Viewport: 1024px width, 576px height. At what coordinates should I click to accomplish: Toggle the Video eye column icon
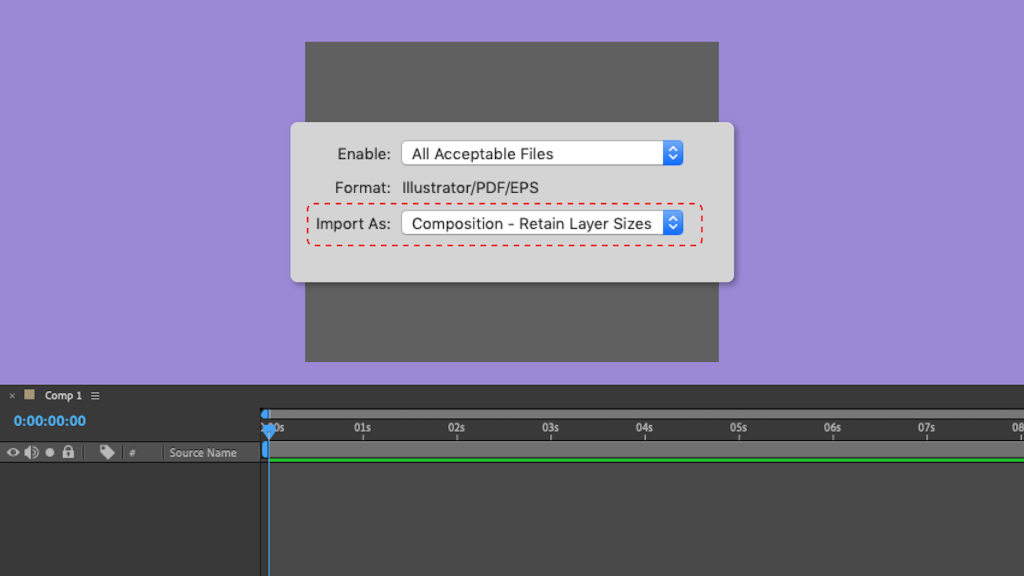pyautogui.click(x=13, y=453)
